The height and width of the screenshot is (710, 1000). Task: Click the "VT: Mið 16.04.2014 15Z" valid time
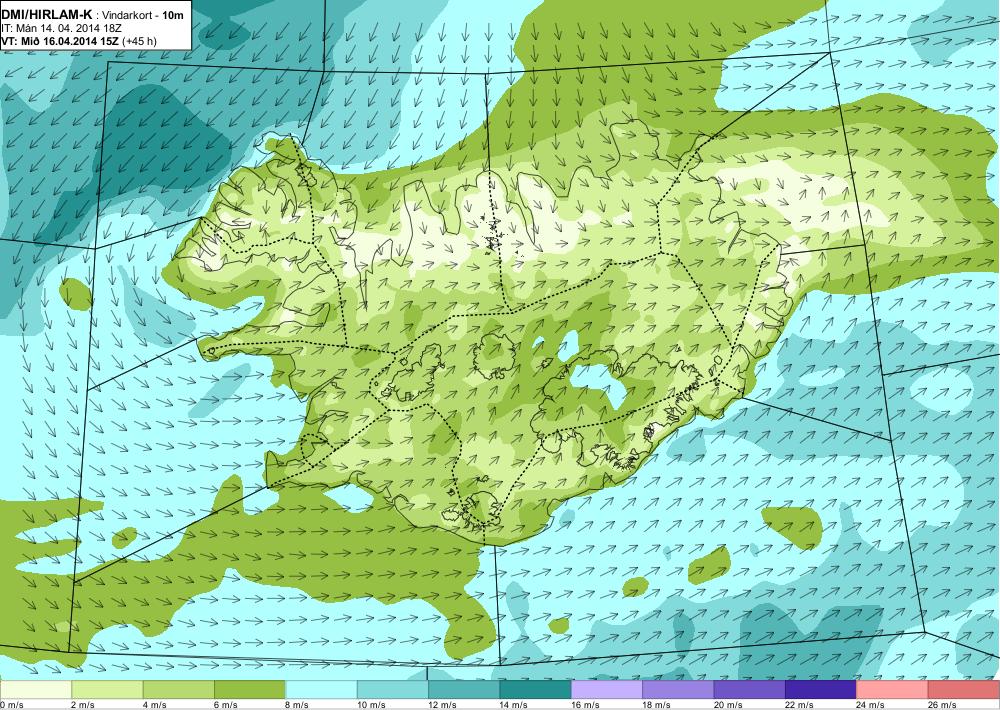60,41
